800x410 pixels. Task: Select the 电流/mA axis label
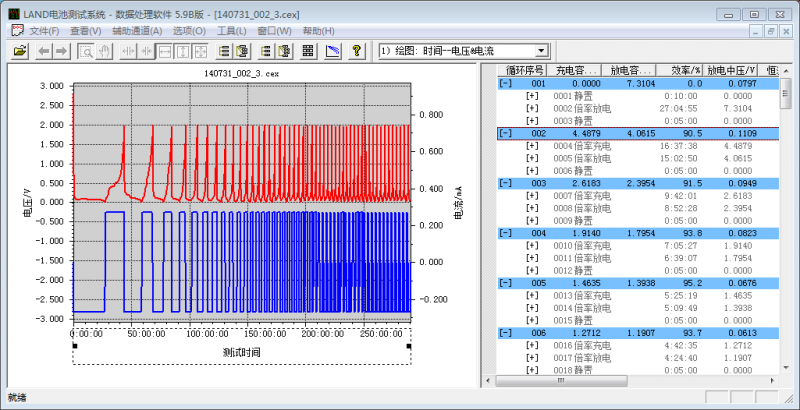click(x=458, y=202)
